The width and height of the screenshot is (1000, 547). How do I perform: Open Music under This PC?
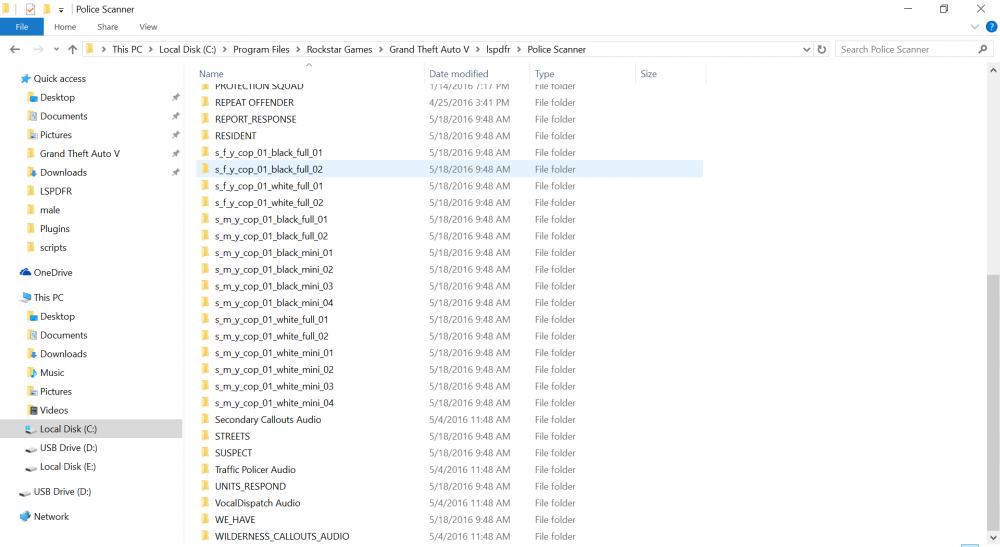point(52,372)
